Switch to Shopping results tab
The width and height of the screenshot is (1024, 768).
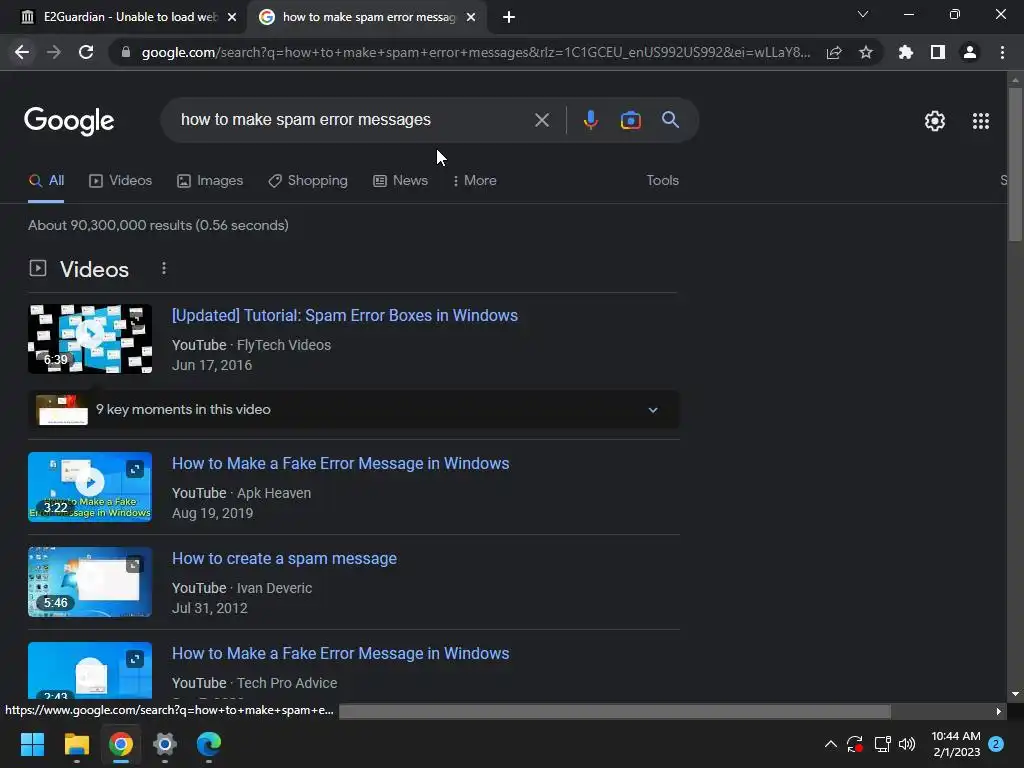coord(308,181)
